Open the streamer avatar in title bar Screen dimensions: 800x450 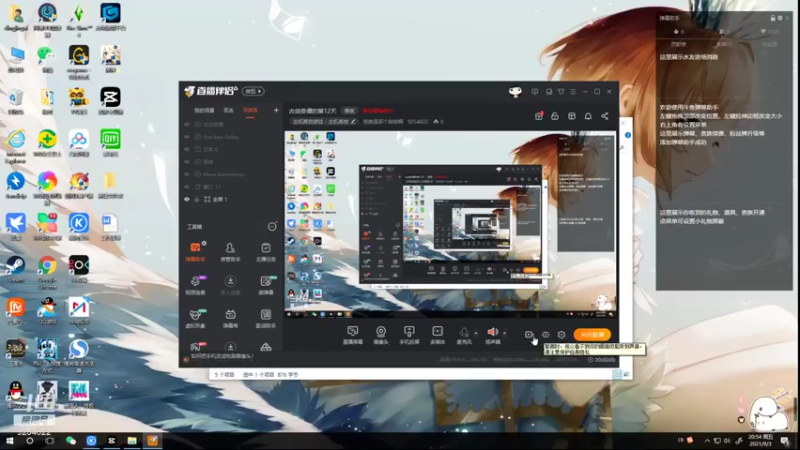(515, 92)
